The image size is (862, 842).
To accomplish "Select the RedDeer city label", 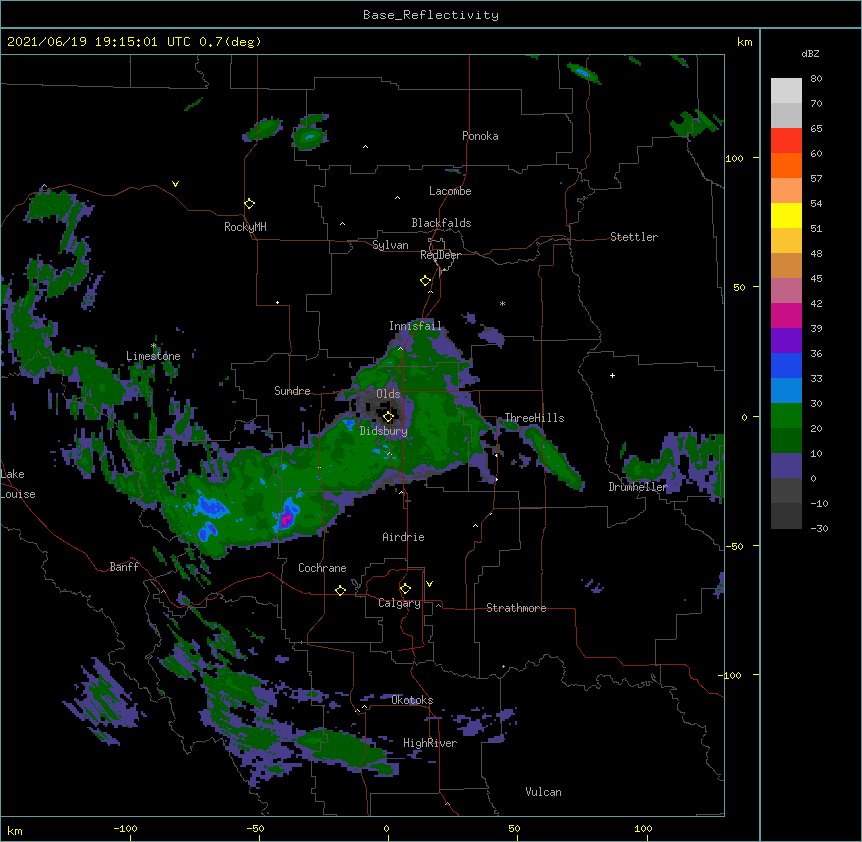I will pos(440,255).
